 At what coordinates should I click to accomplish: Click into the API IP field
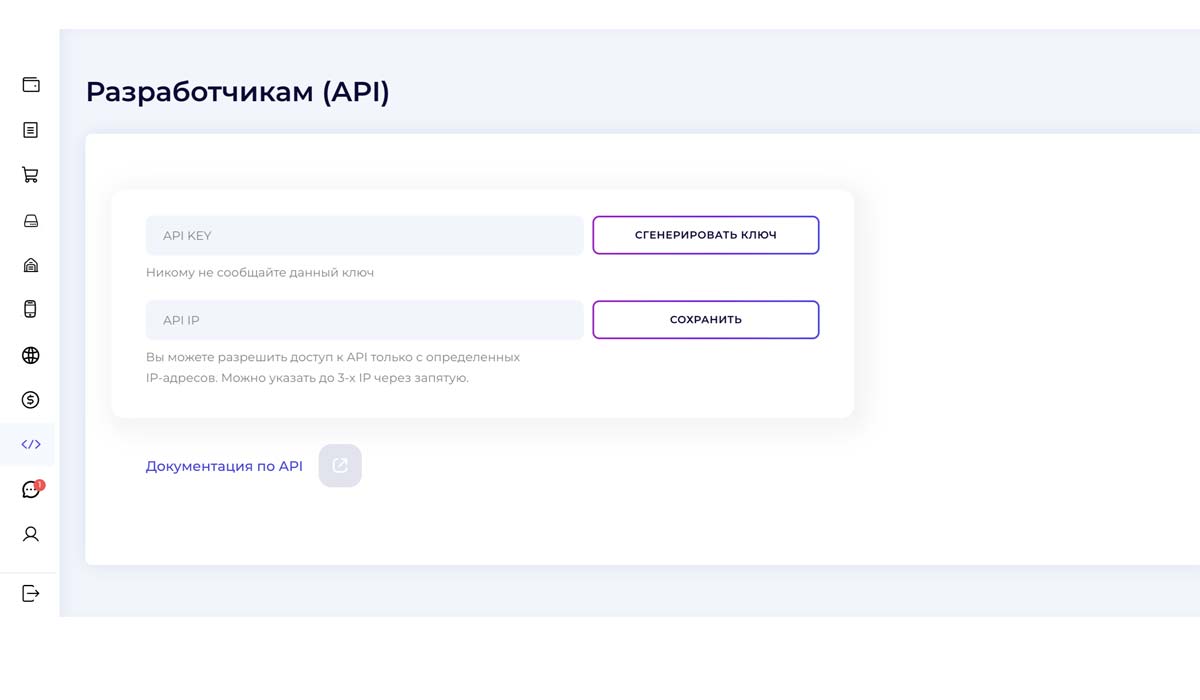click(x=364, y=320)
